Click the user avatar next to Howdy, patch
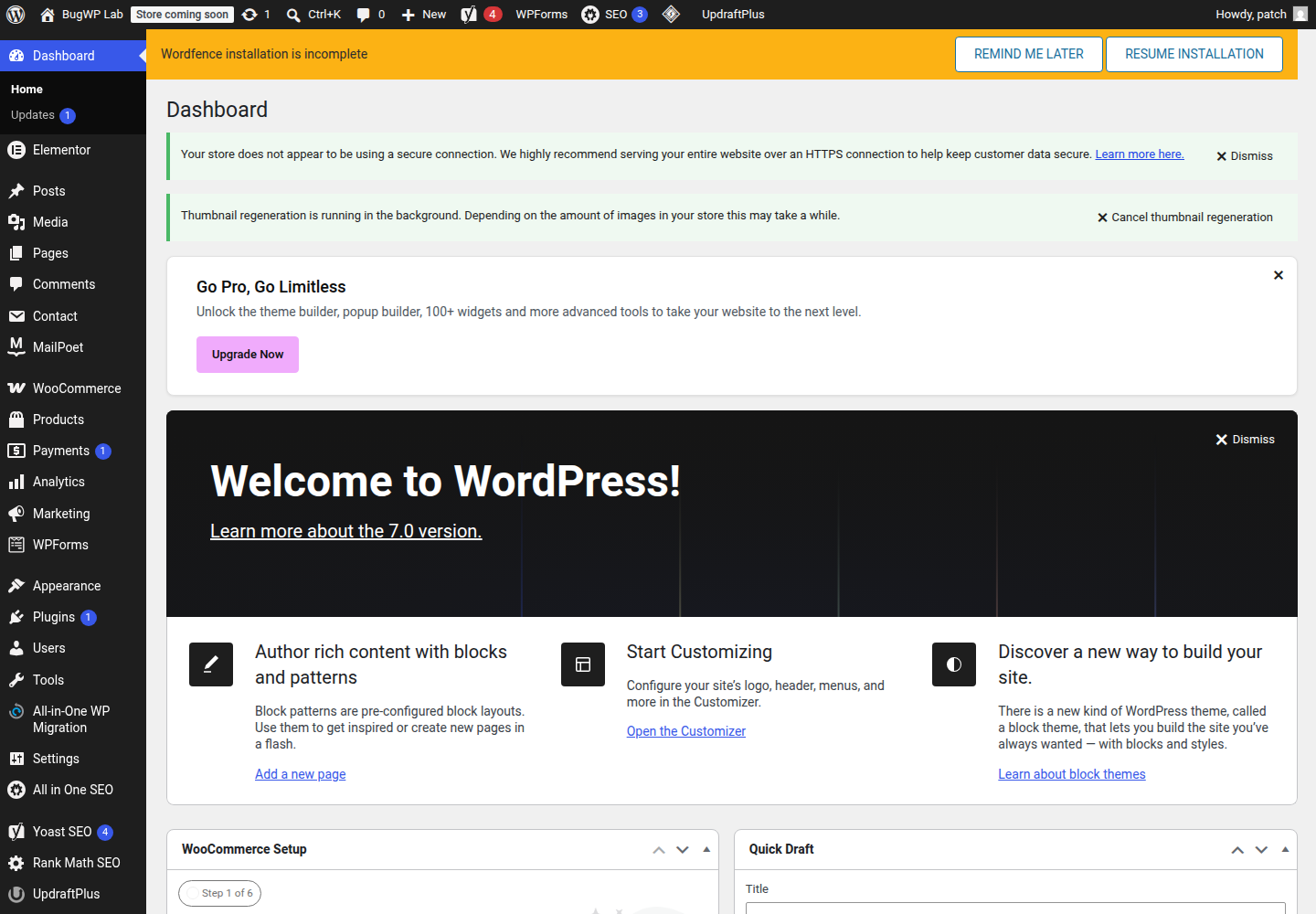Screen dimensions: 1316x914 click(x=1300, y=14)
